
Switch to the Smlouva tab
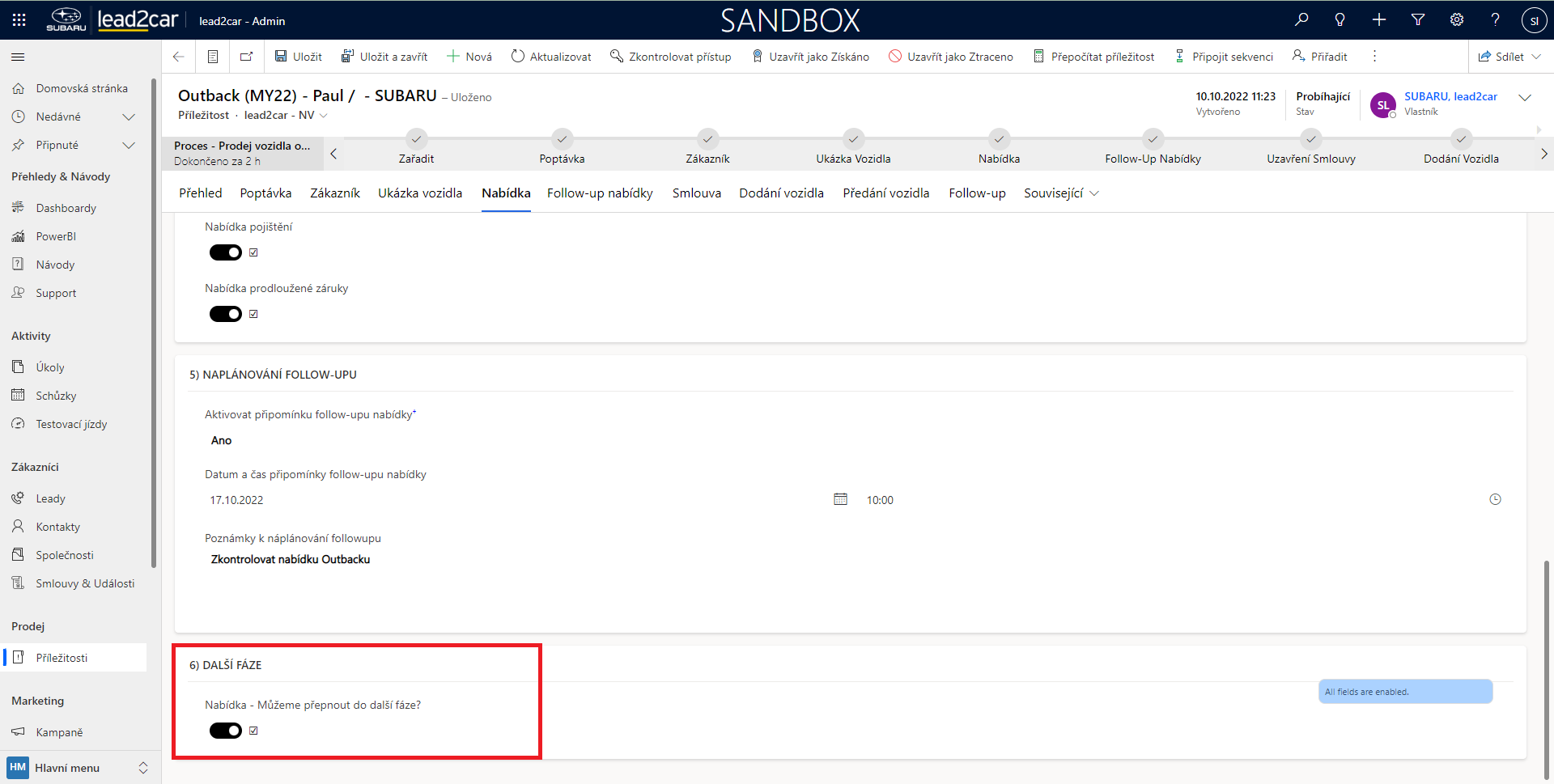(x=696, y=193)
